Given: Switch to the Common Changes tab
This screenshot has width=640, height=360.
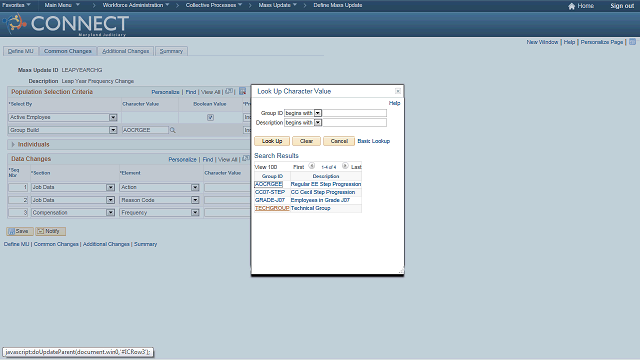Looking at the screenshot, I should click(68, 51).
